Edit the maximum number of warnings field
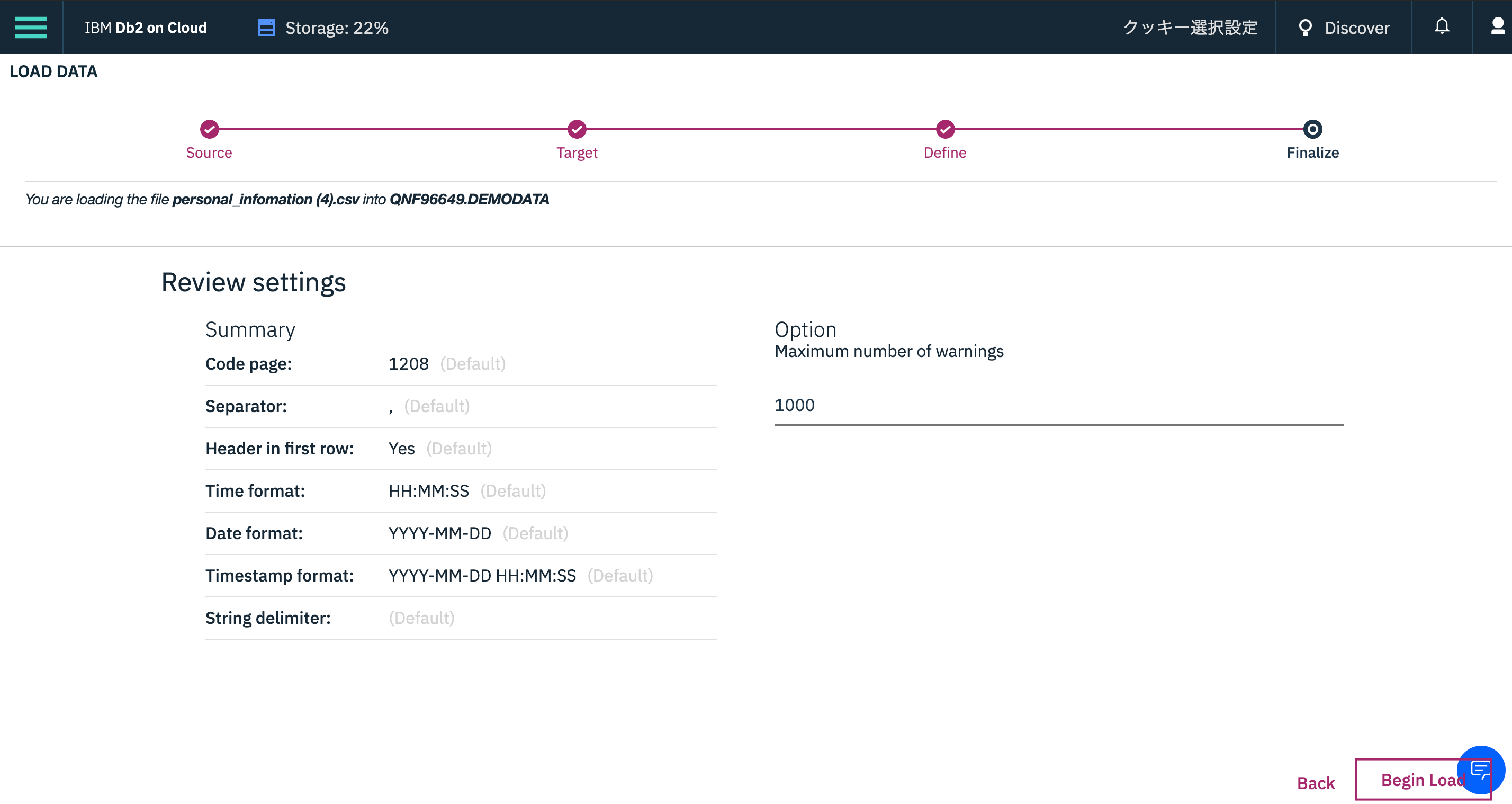Image resolution: width=1512 pixels, height=804 pixels. (x=1058, y=405)
